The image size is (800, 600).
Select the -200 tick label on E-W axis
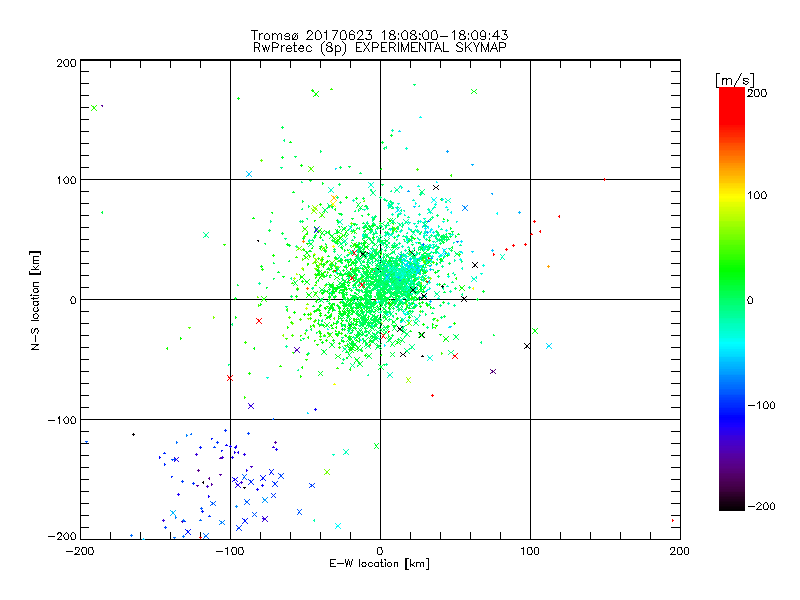(80, 551)
